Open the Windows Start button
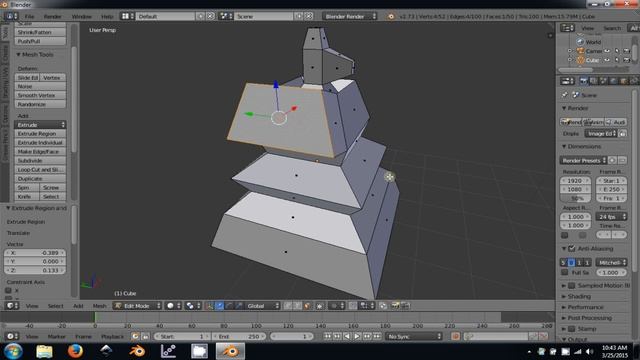The width and height of the screenshot is (640, 360). [x=13, y=351]
